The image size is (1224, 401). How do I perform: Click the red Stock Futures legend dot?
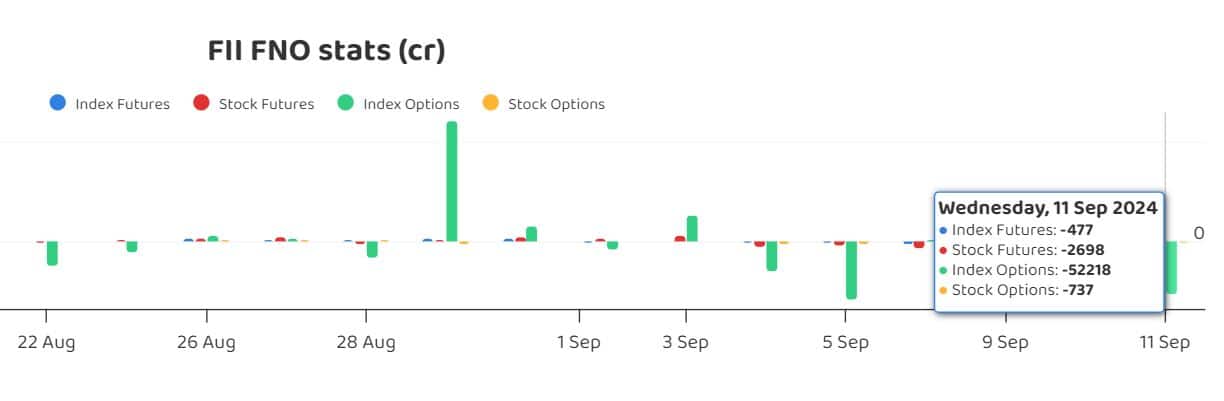tap(201, 103)
